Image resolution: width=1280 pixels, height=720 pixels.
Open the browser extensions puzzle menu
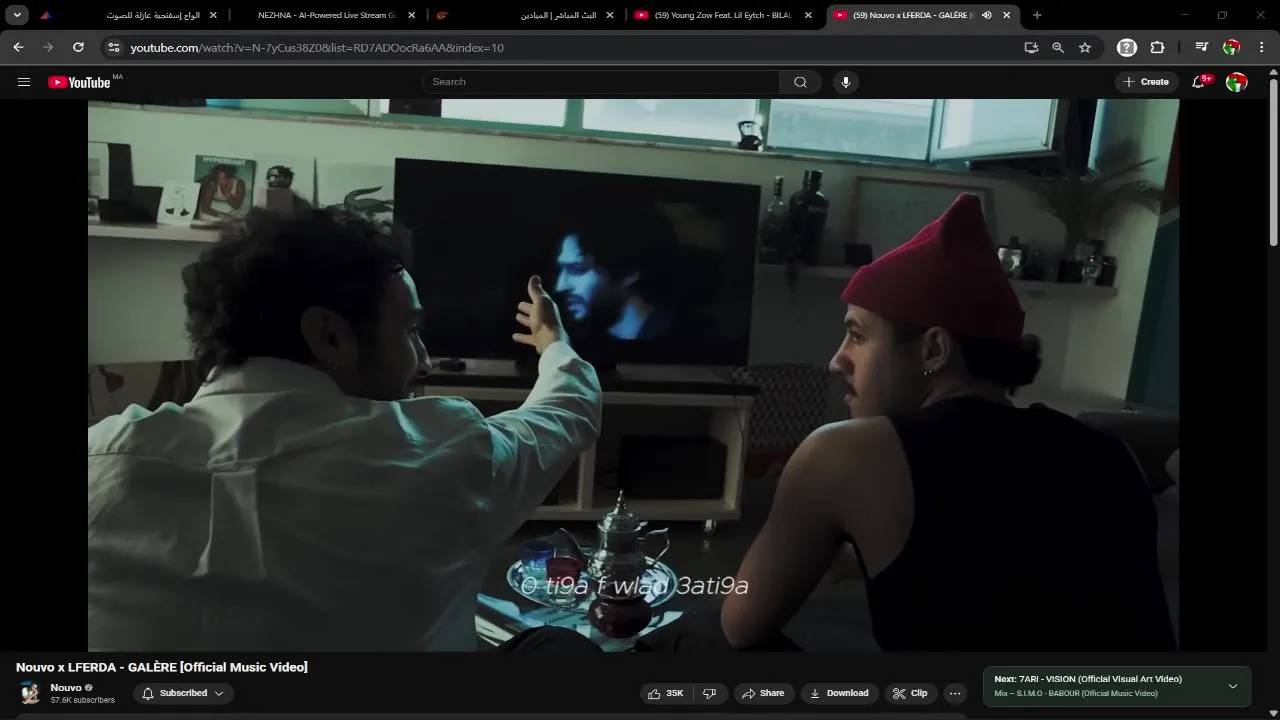click(1158, 47)
